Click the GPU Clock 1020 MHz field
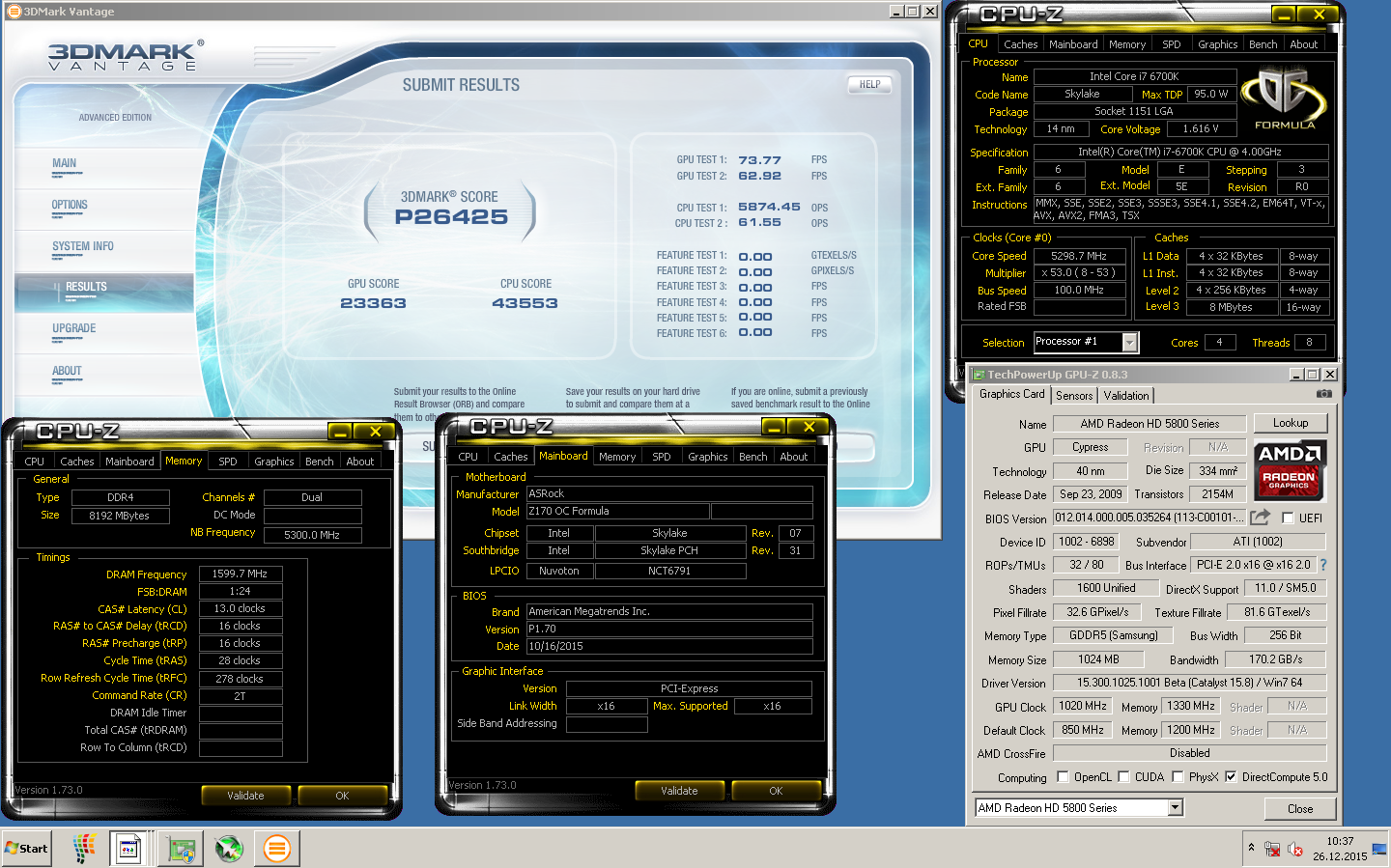This screenshot has width=1391, height=868. pos(1083,706)
